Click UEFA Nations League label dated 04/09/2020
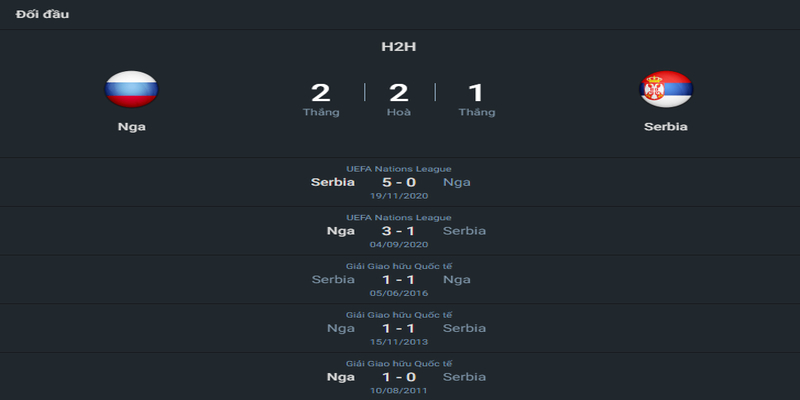The image size is (800, 400). point(399,218)
